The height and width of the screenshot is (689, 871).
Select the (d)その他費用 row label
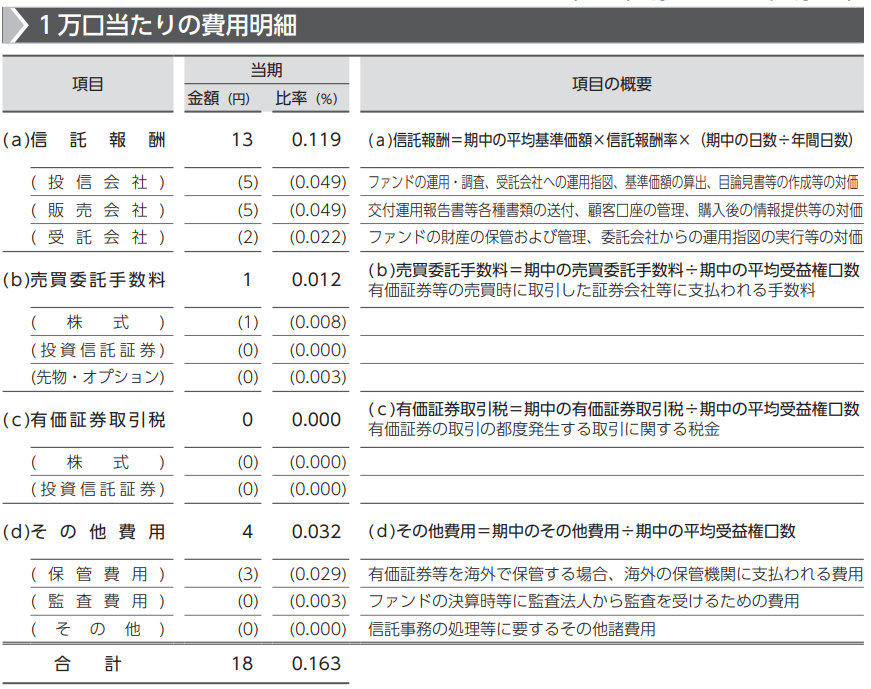[x=84, y=532]
